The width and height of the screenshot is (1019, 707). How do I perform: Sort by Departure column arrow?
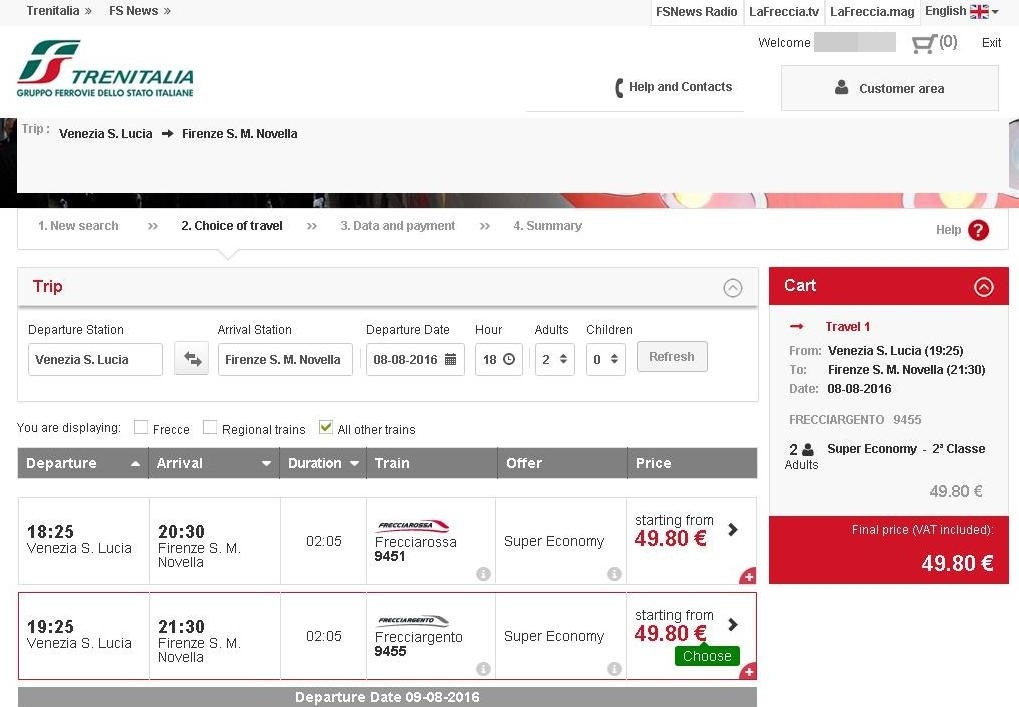pyautogui.click(x=135, y=463)
